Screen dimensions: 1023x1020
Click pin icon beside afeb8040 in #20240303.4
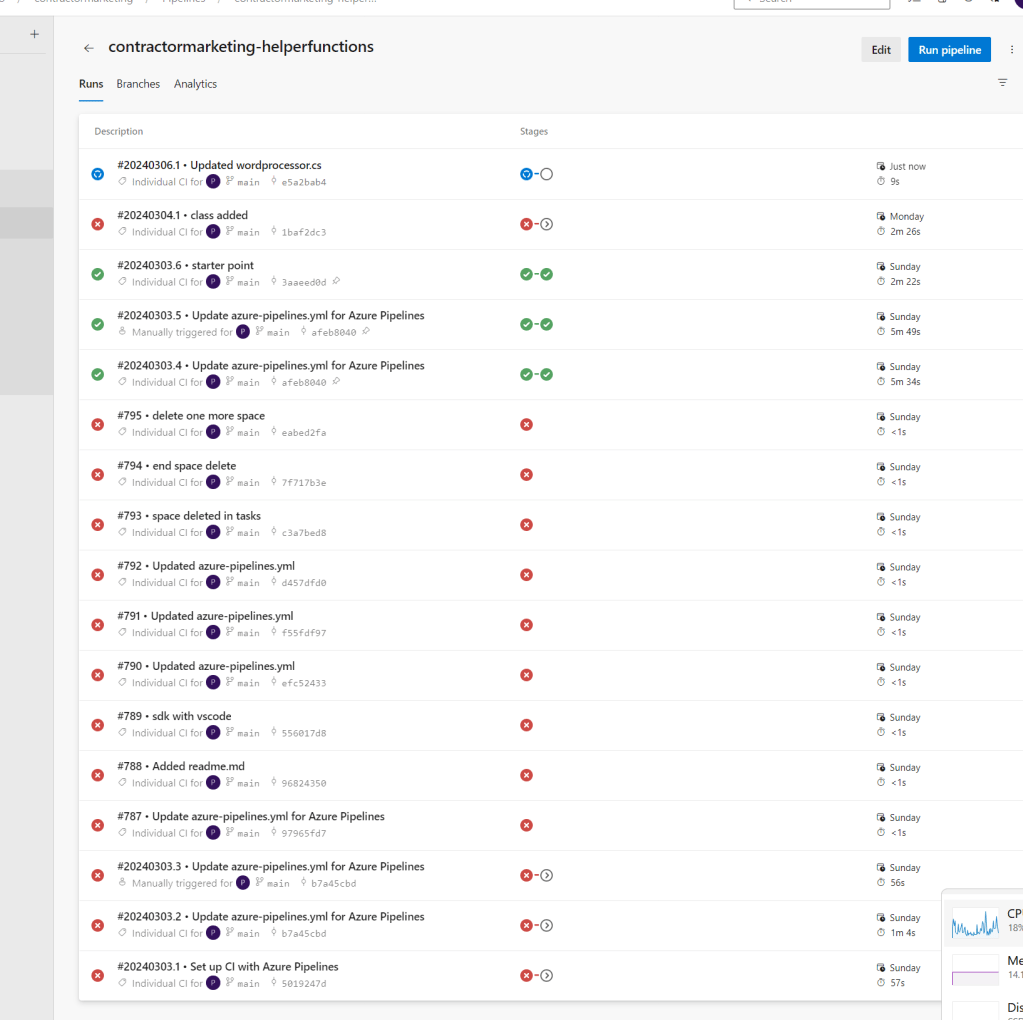[x=336, y=382]
